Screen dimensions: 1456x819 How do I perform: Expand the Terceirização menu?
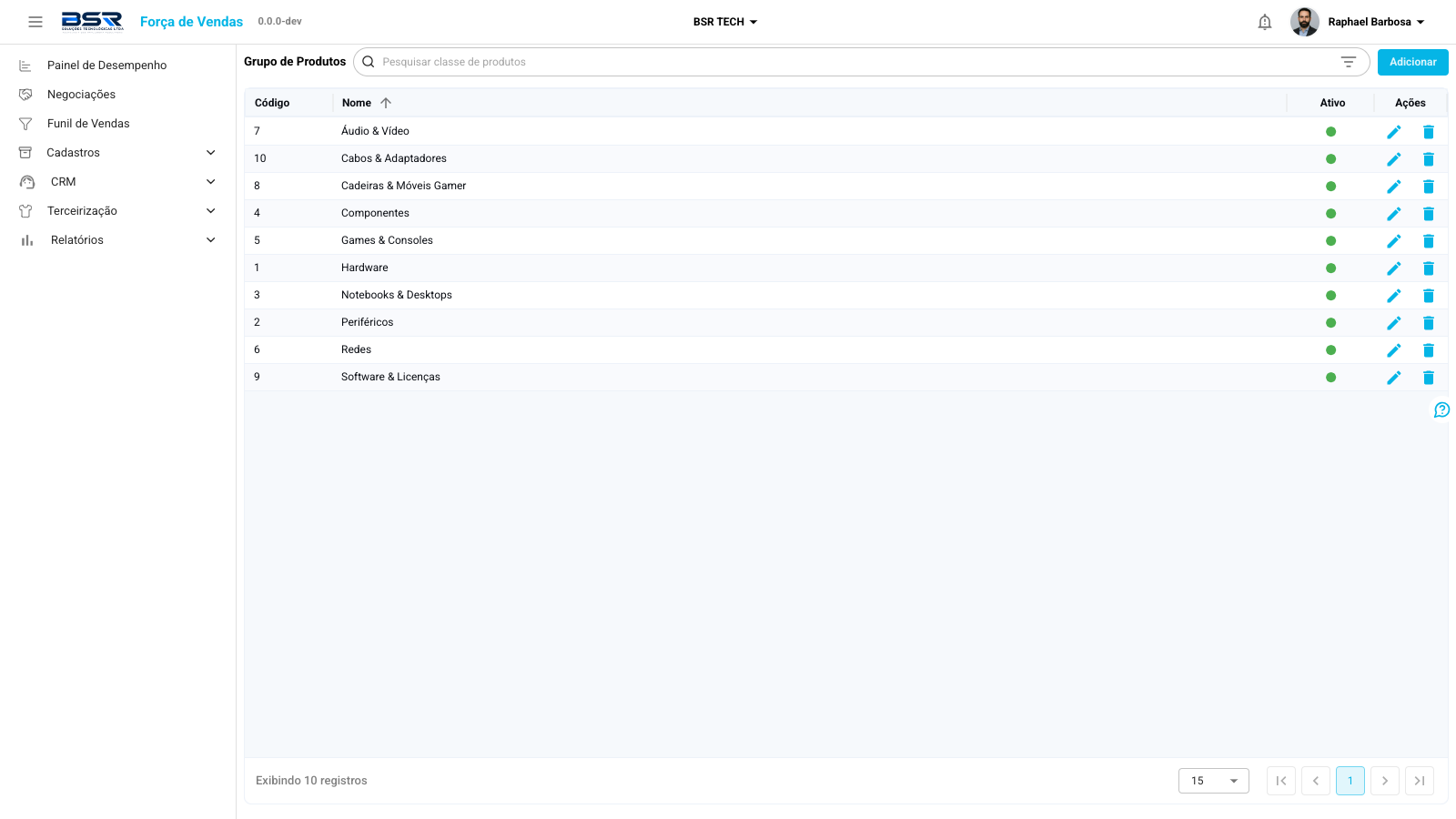coord(118,211)
